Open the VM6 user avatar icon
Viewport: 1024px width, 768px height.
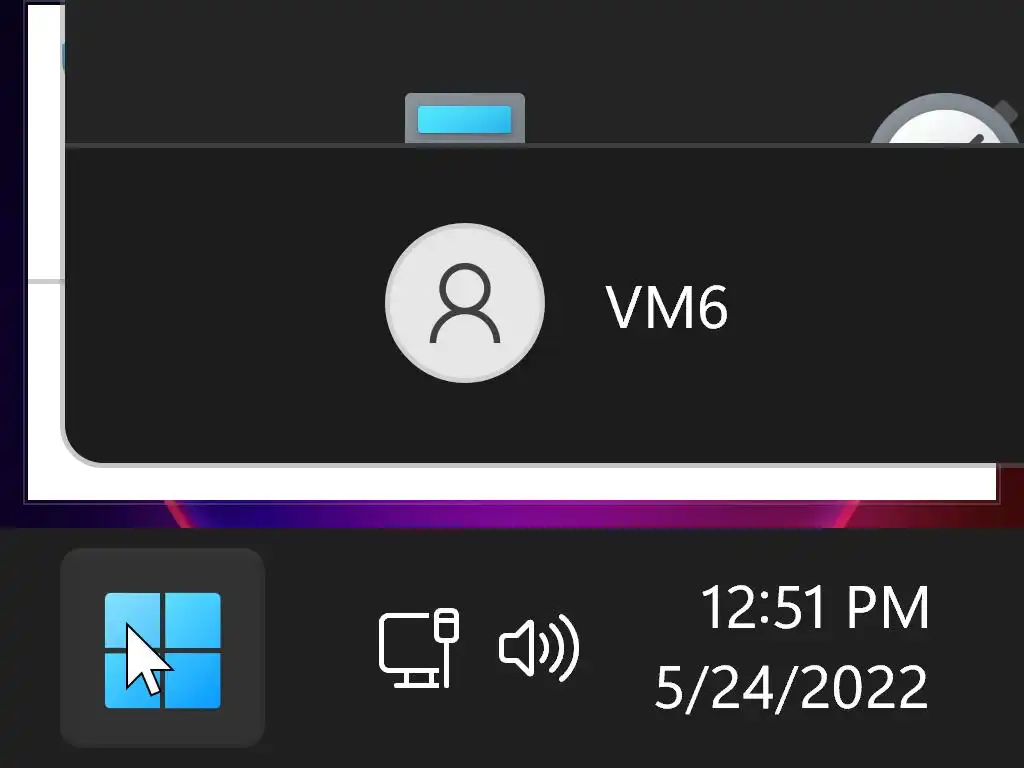pos(465,303)
